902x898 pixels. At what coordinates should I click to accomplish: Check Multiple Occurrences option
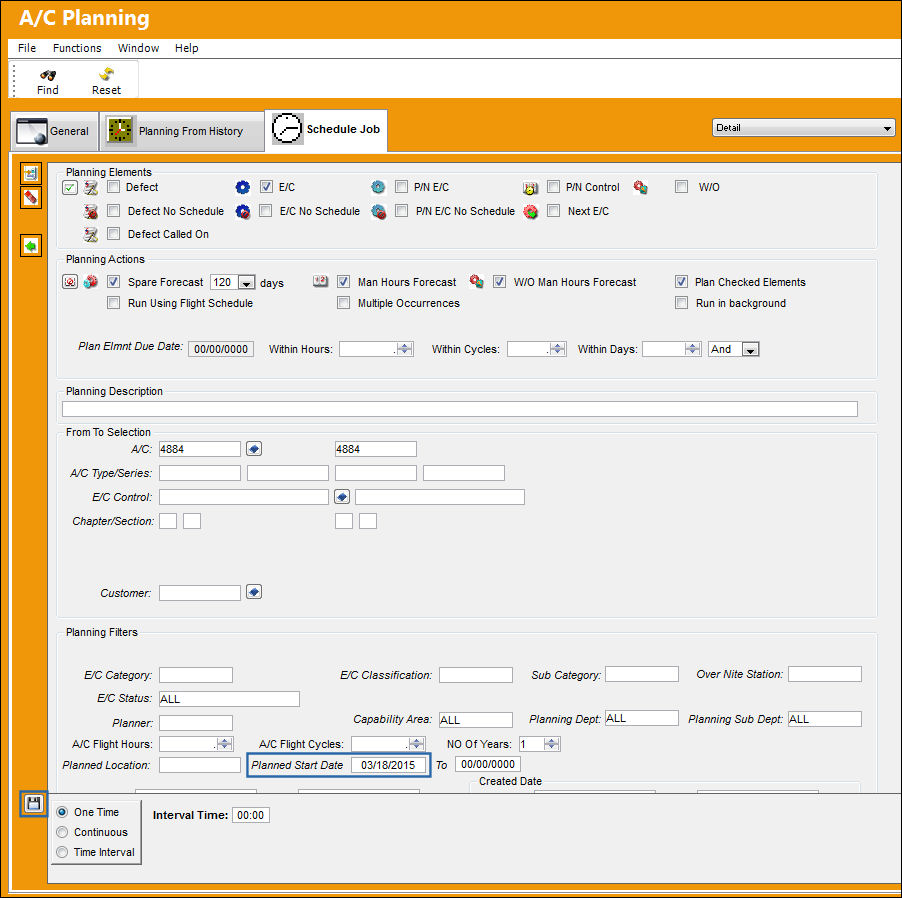coord(343,303)
